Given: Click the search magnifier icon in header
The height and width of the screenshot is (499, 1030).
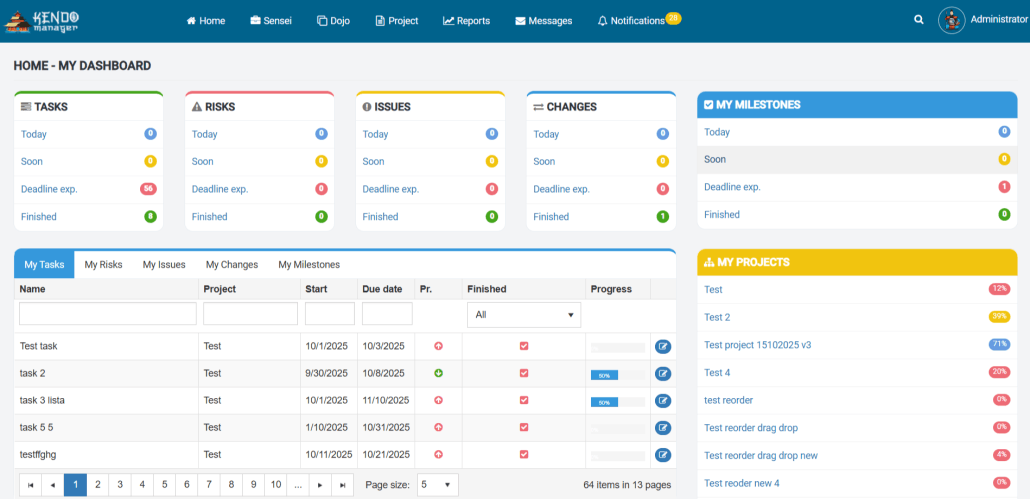Looking at the screenshot, I should tap(918, 20).
